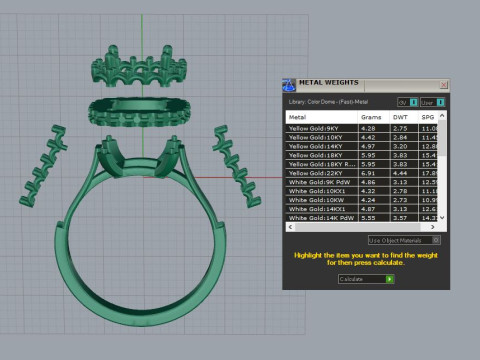Click the 2.84 DWT cell
Image resolution: width=480 pixels, height=360 pixels.
404,137
